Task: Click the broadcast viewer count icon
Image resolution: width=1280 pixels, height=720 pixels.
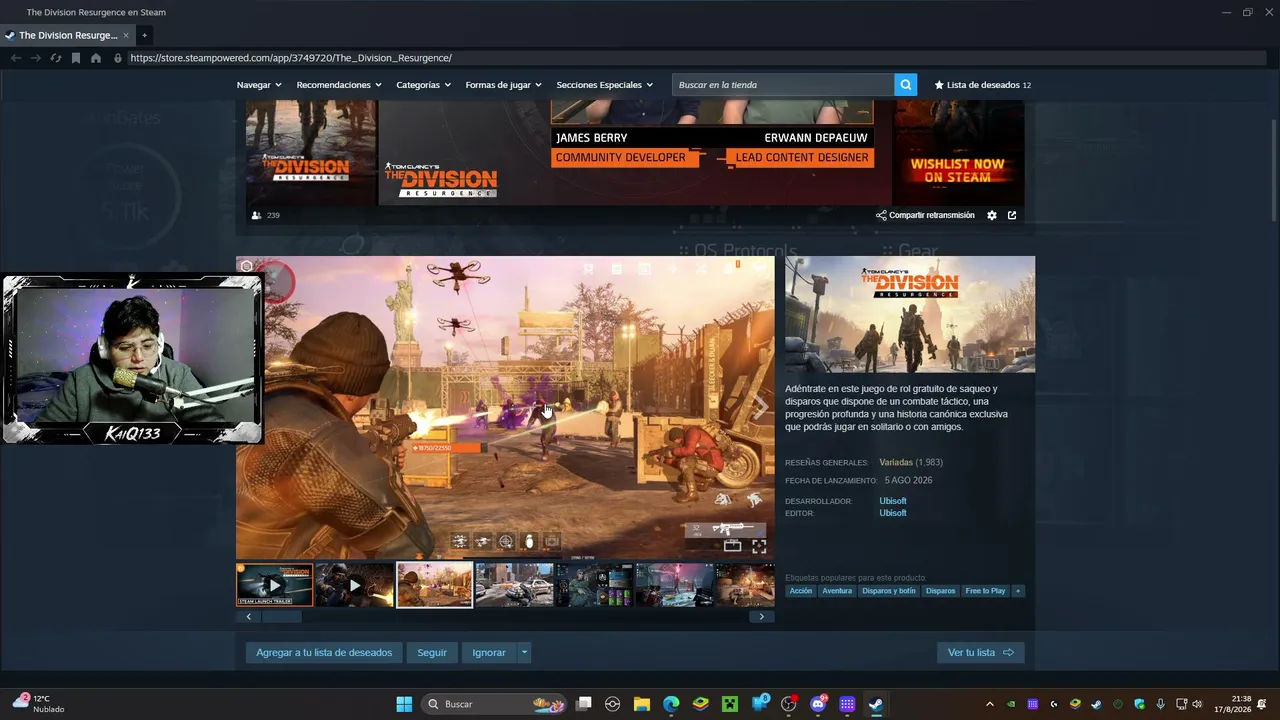Action: coord(257,215)
